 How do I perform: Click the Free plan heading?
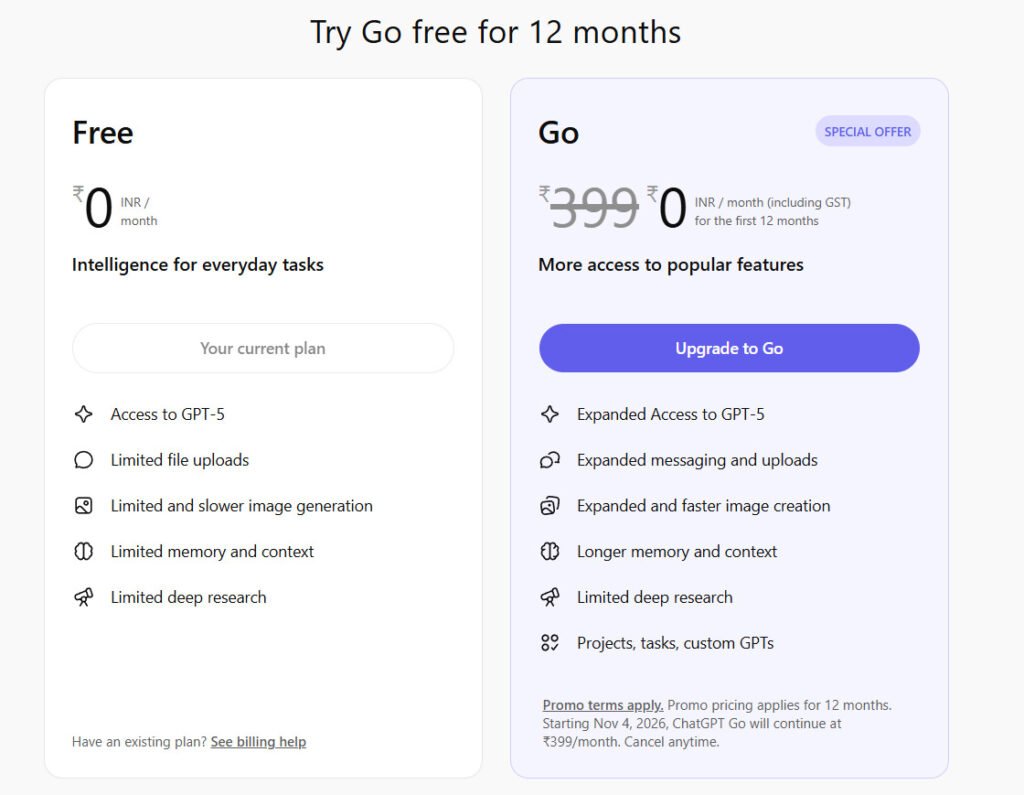coord(103,133)
